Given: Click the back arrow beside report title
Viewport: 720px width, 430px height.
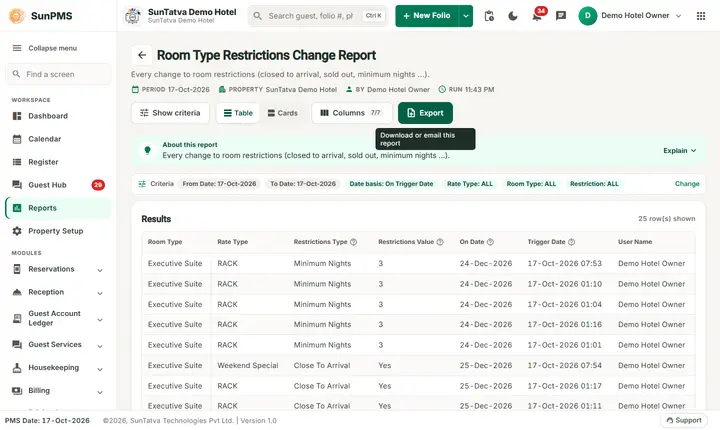Looking at the screenshot, I should coord(142,55).
